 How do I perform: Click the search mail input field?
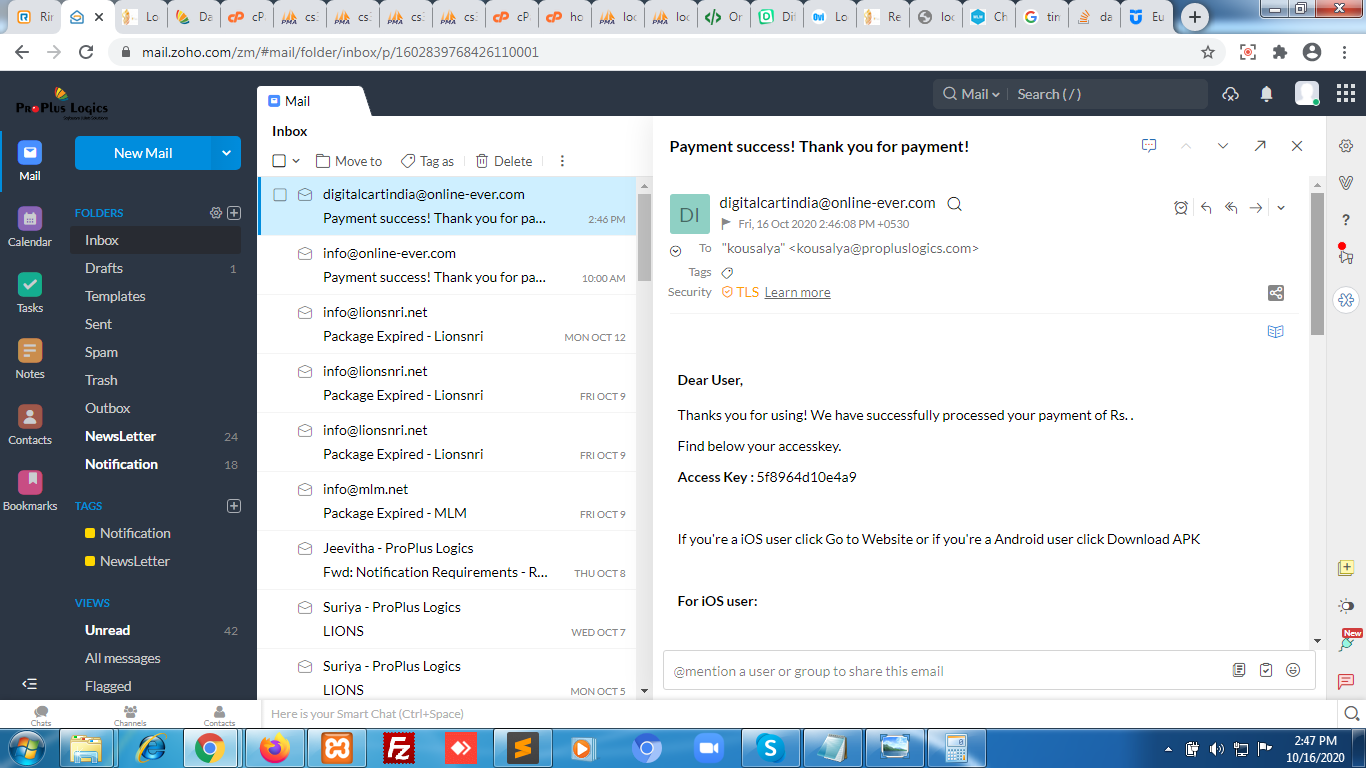click(1108, 94)
